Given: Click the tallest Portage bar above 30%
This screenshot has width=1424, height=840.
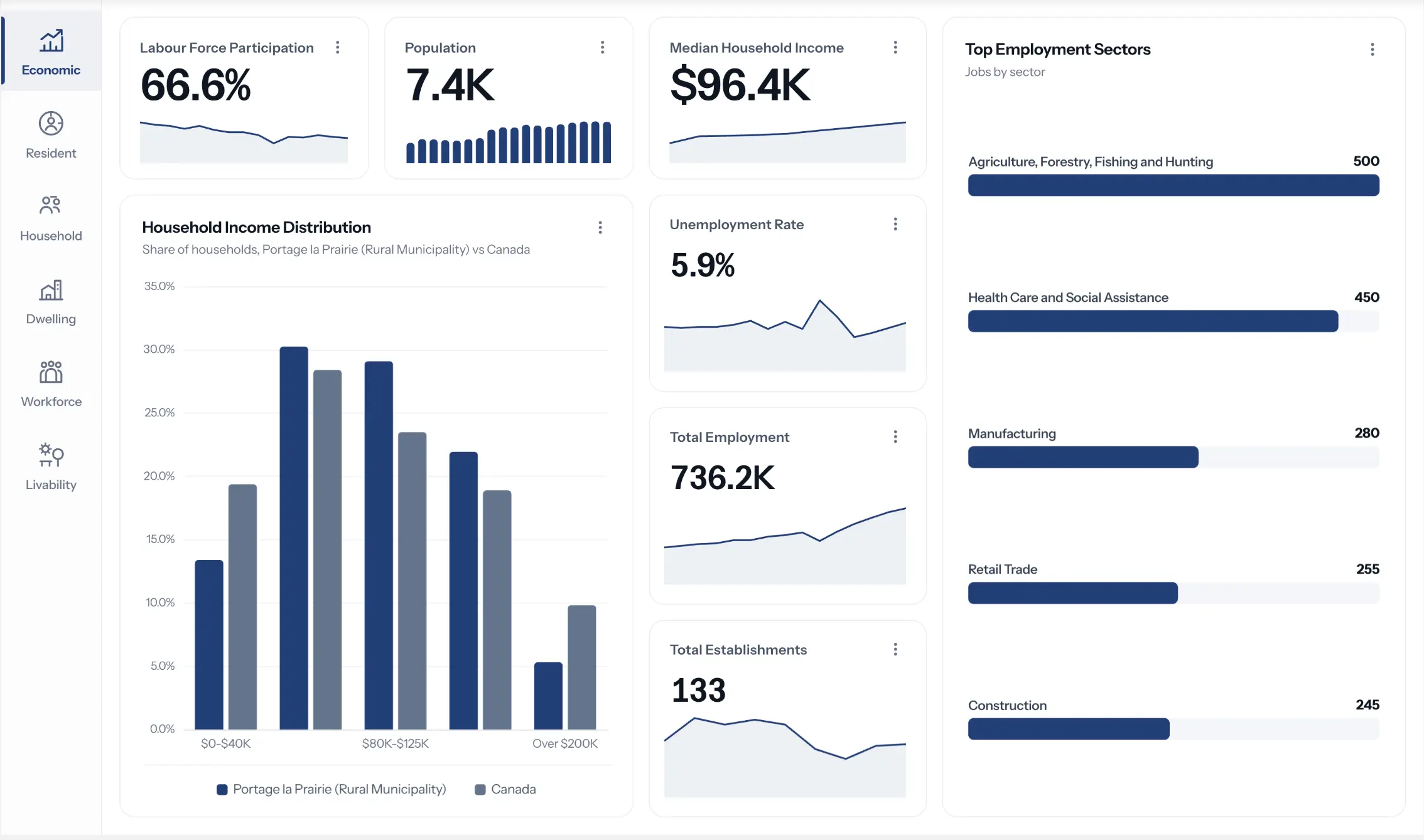Looking at the screenshot, I should point(294,538).
